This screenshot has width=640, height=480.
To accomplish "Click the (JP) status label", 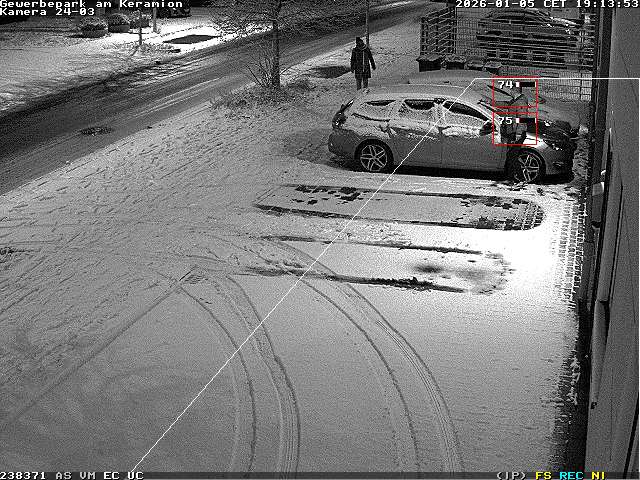I will tap(510, 475).
